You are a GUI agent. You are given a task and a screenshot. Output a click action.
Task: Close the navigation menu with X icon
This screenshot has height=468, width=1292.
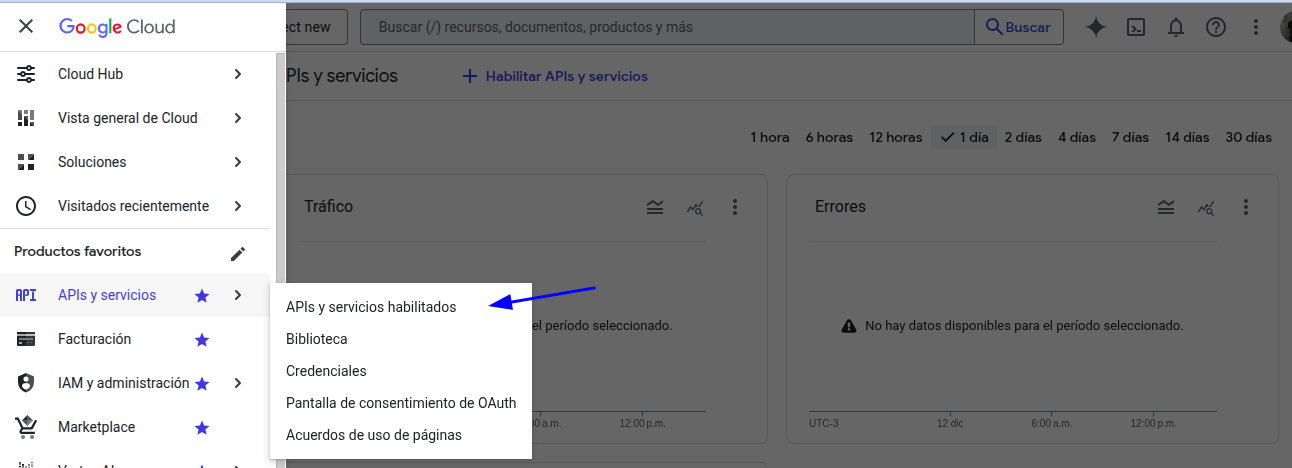pos(26,27)
